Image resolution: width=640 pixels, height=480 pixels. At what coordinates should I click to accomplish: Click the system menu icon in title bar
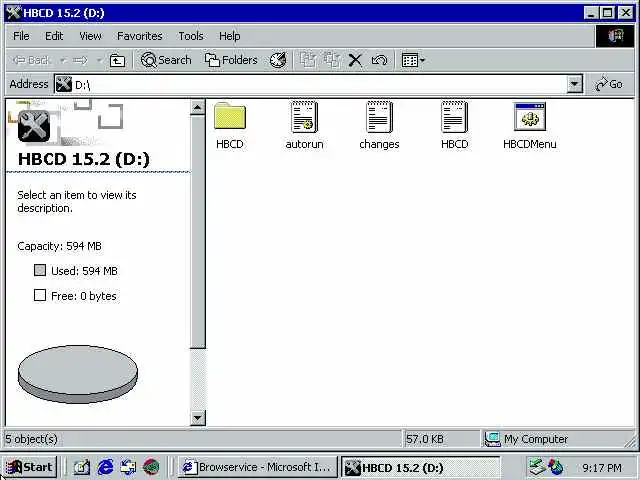14,13
